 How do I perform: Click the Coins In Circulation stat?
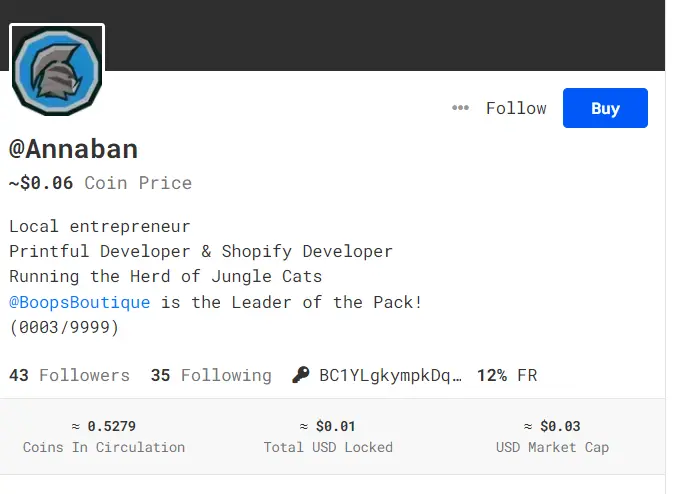(x=104, y=436)
